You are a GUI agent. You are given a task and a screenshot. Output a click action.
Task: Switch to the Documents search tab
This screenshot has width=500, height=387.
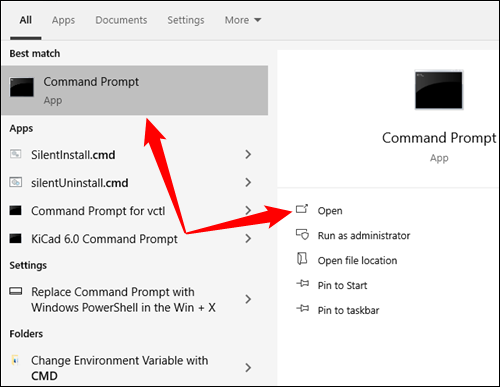click(121, 20)
